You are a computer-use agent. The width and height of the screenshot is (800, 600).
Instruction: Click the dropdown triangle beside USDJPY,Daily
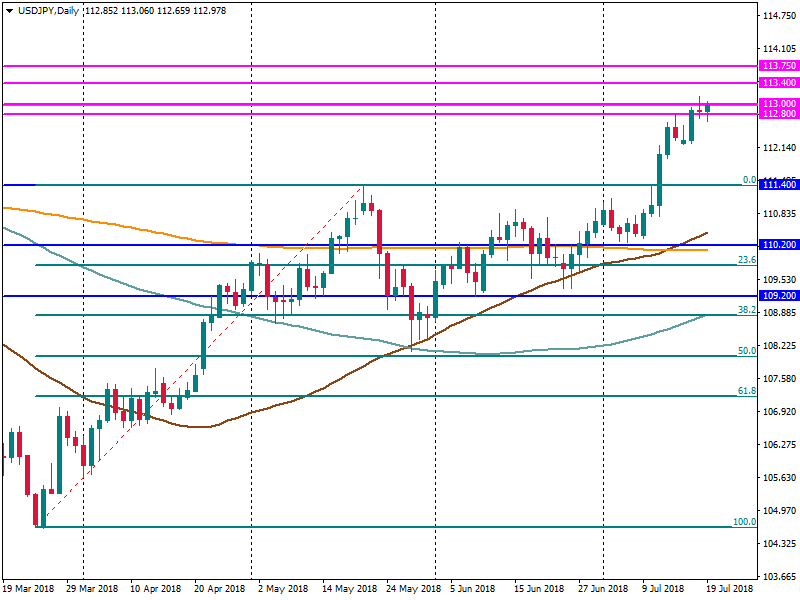pos(9,10)
